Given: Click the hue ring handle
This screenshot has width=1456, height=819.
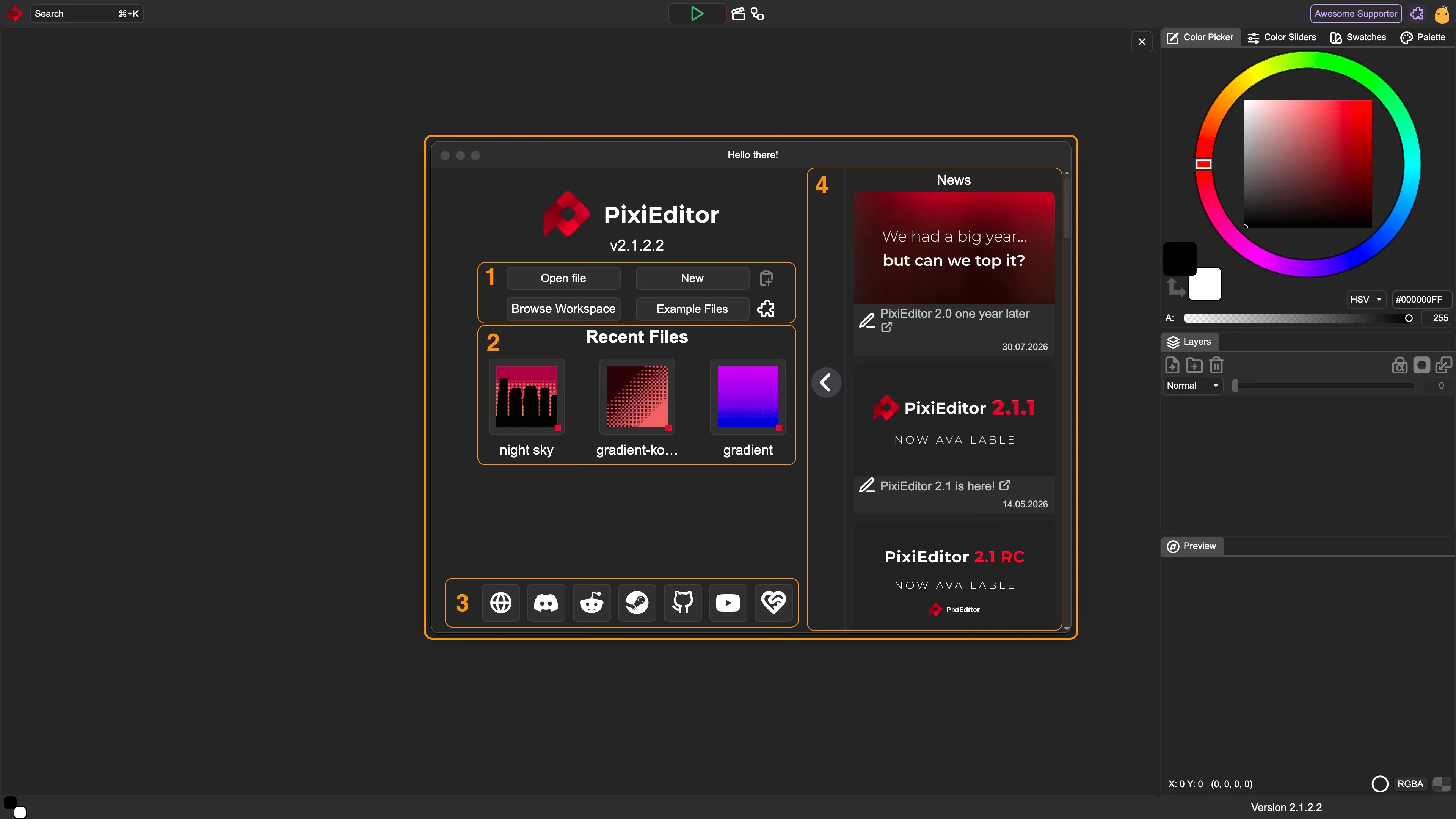Looking at the screenshot, I should [x=1203, y=165].
